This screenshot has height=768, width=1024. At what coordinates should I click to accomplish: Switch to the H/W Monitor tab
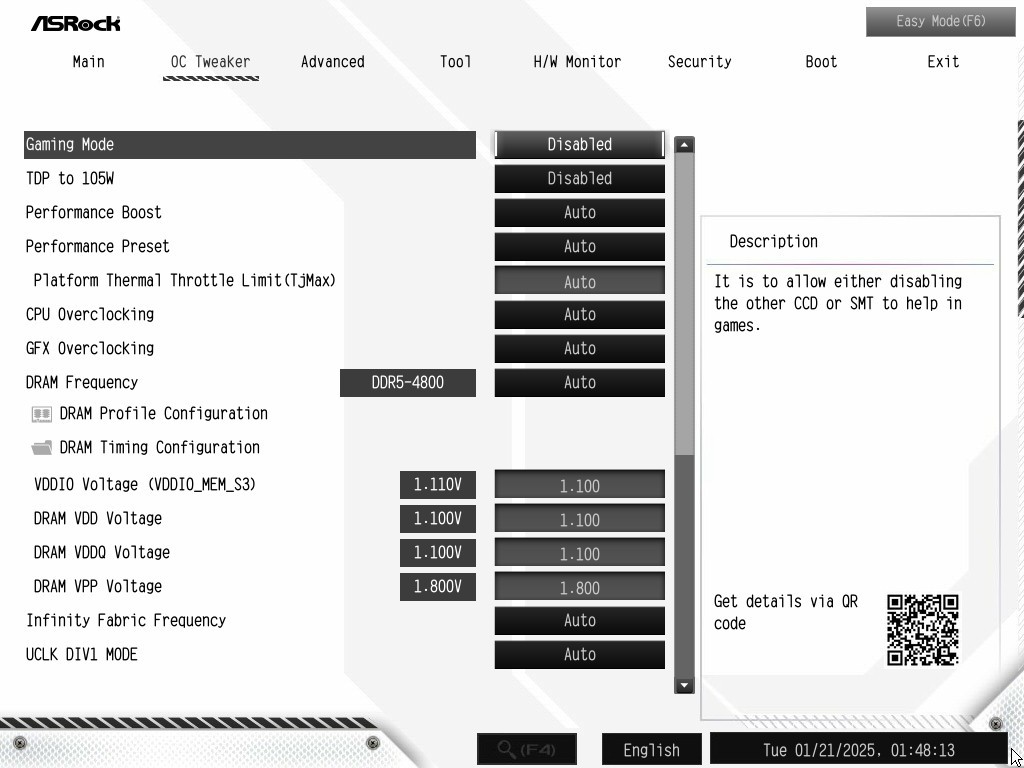pos(577,62)
